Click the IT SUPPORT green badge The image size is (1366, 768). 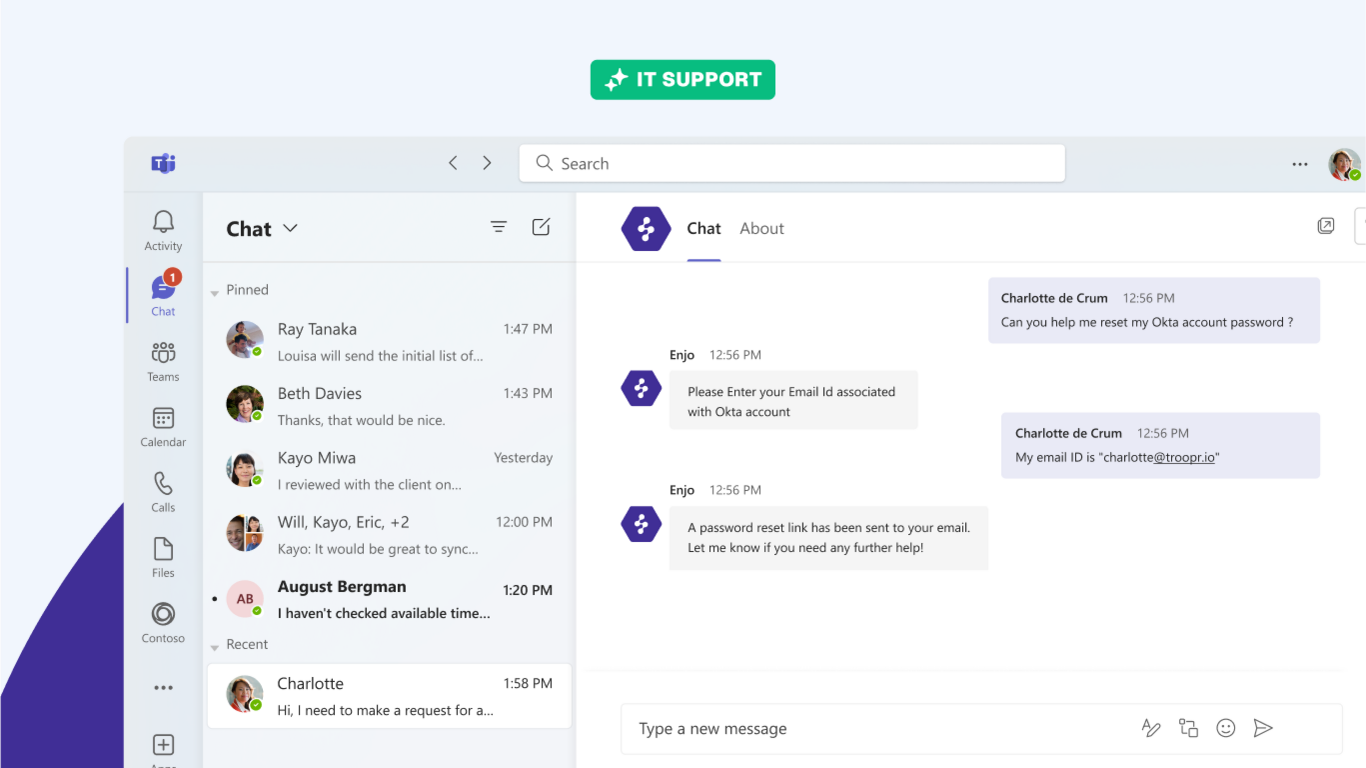683,80
